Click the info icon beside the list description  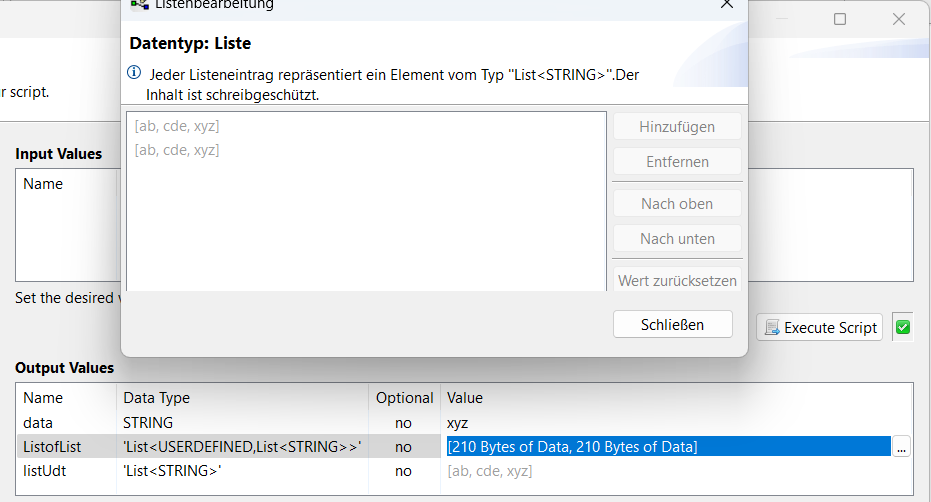[134, 72]
